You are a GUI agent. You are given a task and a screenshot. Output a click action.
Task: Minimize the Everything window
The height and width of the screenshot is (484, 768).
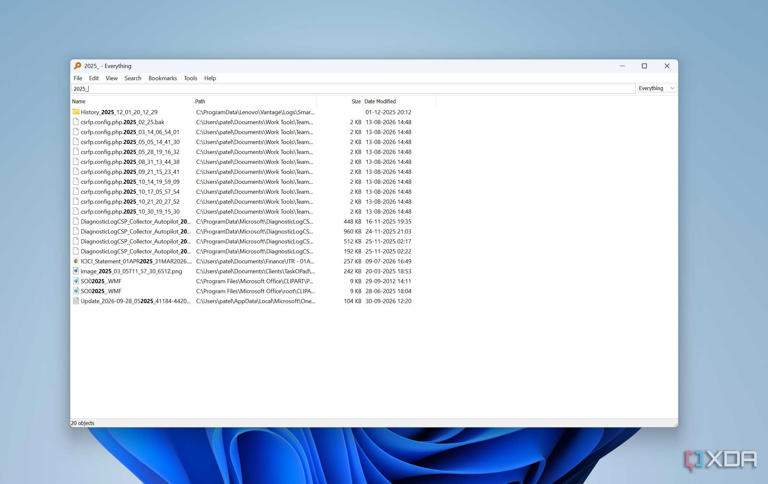pyautogui.click(x=622, y=66)
